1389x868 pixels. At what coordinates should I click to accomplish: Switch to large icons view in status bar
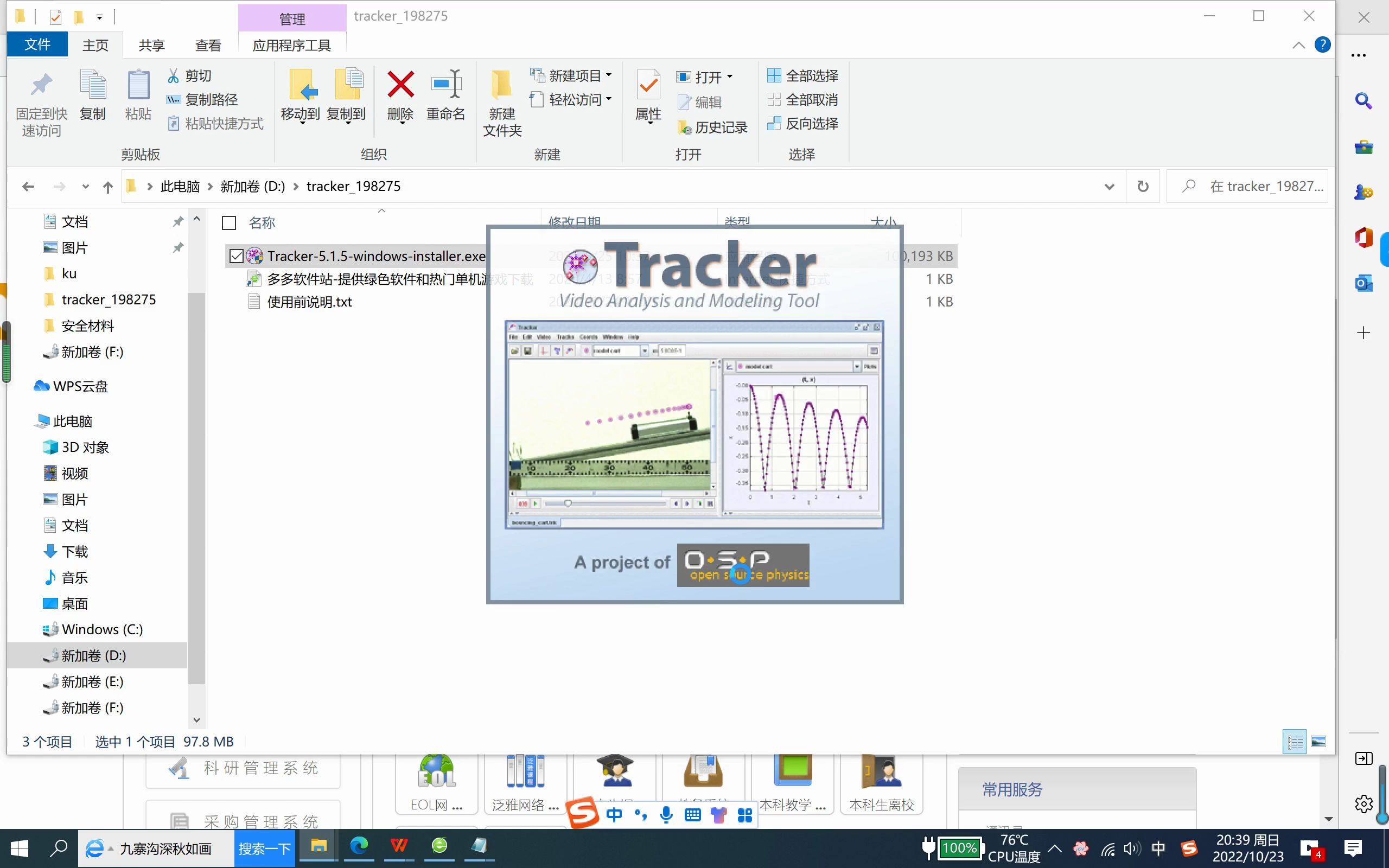point(1318,742)
